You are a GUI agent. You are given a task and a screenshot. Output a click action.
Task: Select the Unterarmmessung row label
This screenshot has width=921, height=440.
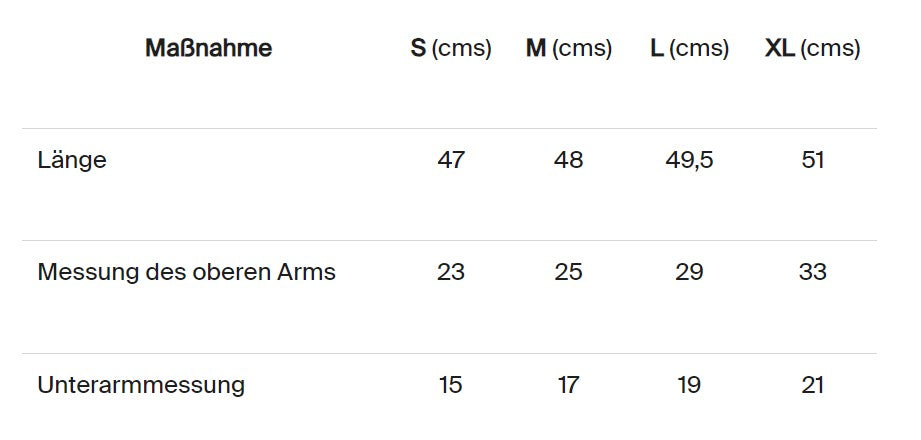[141, 385]
